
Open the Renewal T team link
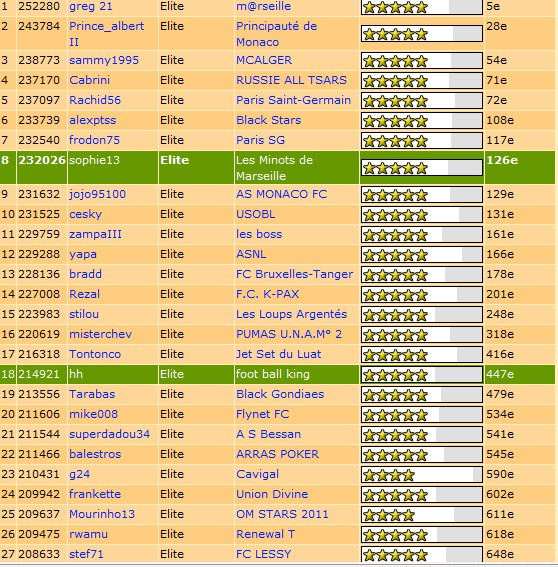(265, 534)
